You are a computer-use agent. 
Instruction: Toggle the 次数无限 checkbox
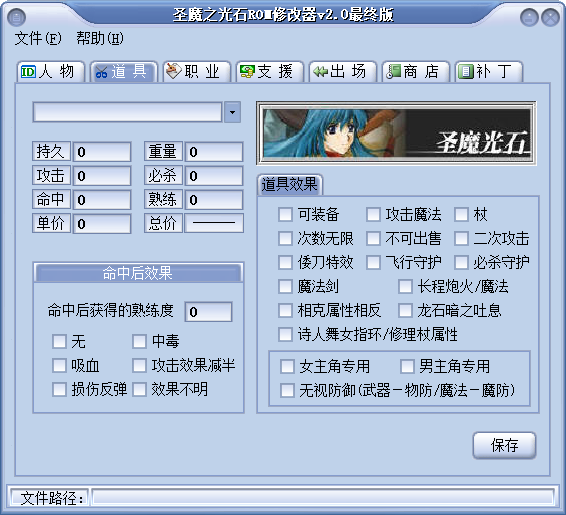pos(285,238)
